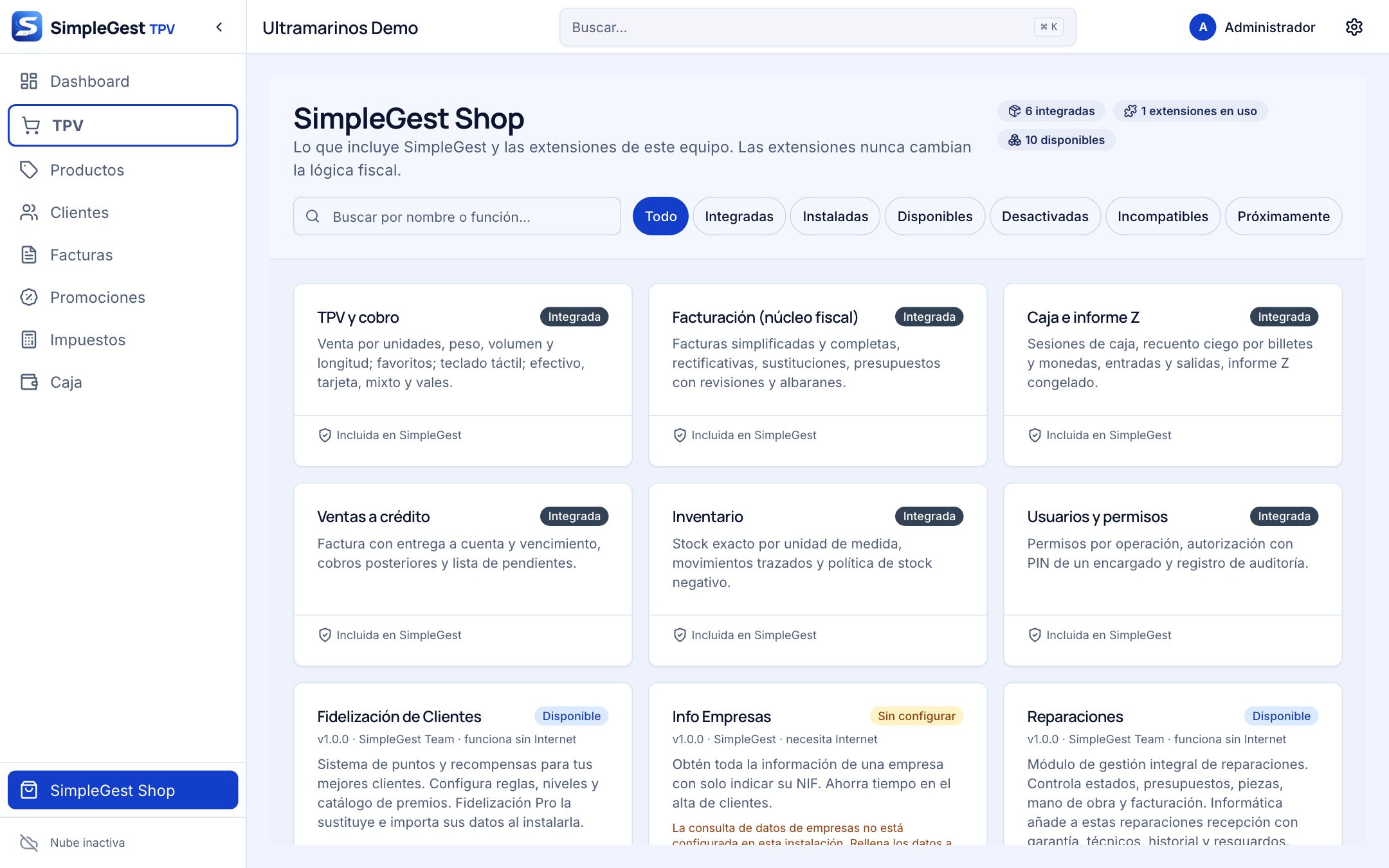The width and height of the screenshot is (1389, 868).
Task: Click the magnifier icon in extension search
Action: pos(313,216)
